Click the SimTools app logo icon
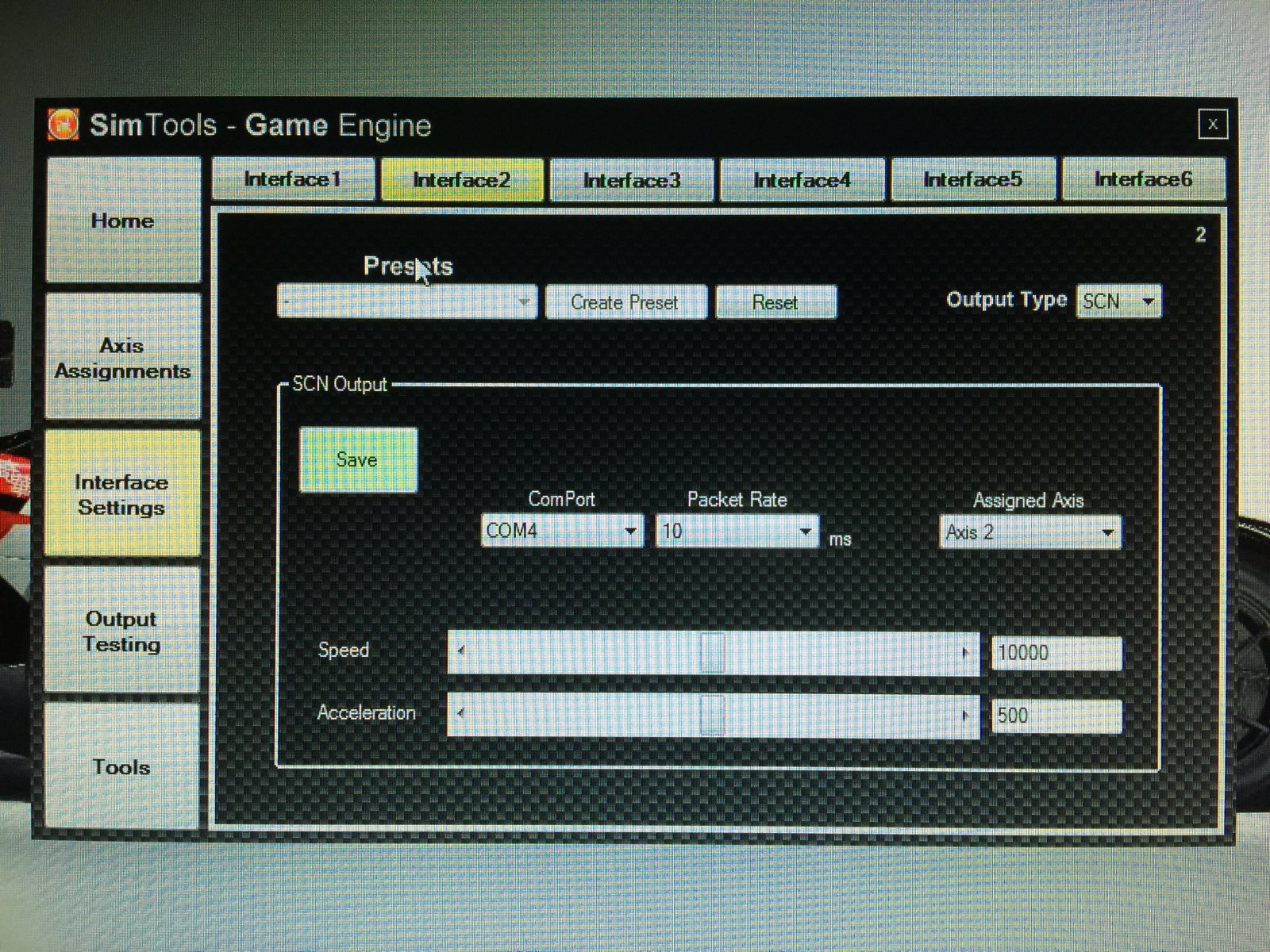The width and height of the screenshot is (1270, 952). tap(63, 125)
